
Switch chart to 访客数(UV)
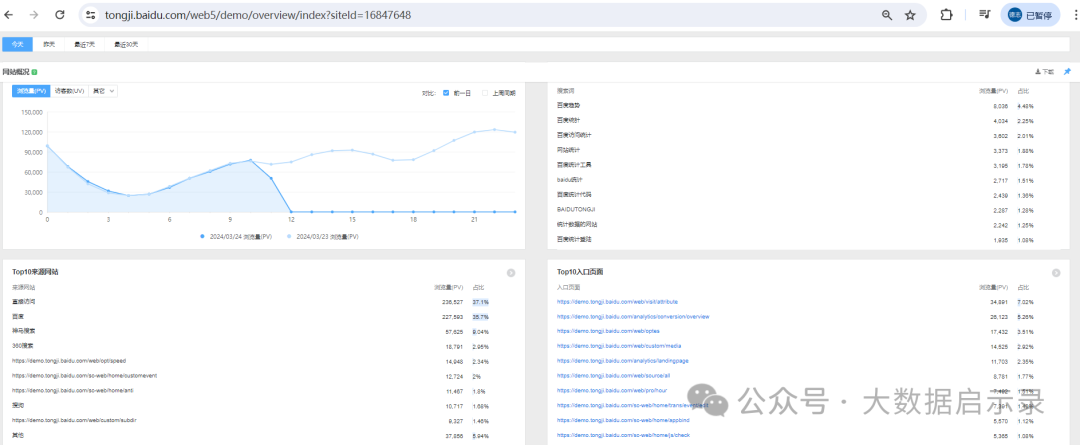(70, 91)
